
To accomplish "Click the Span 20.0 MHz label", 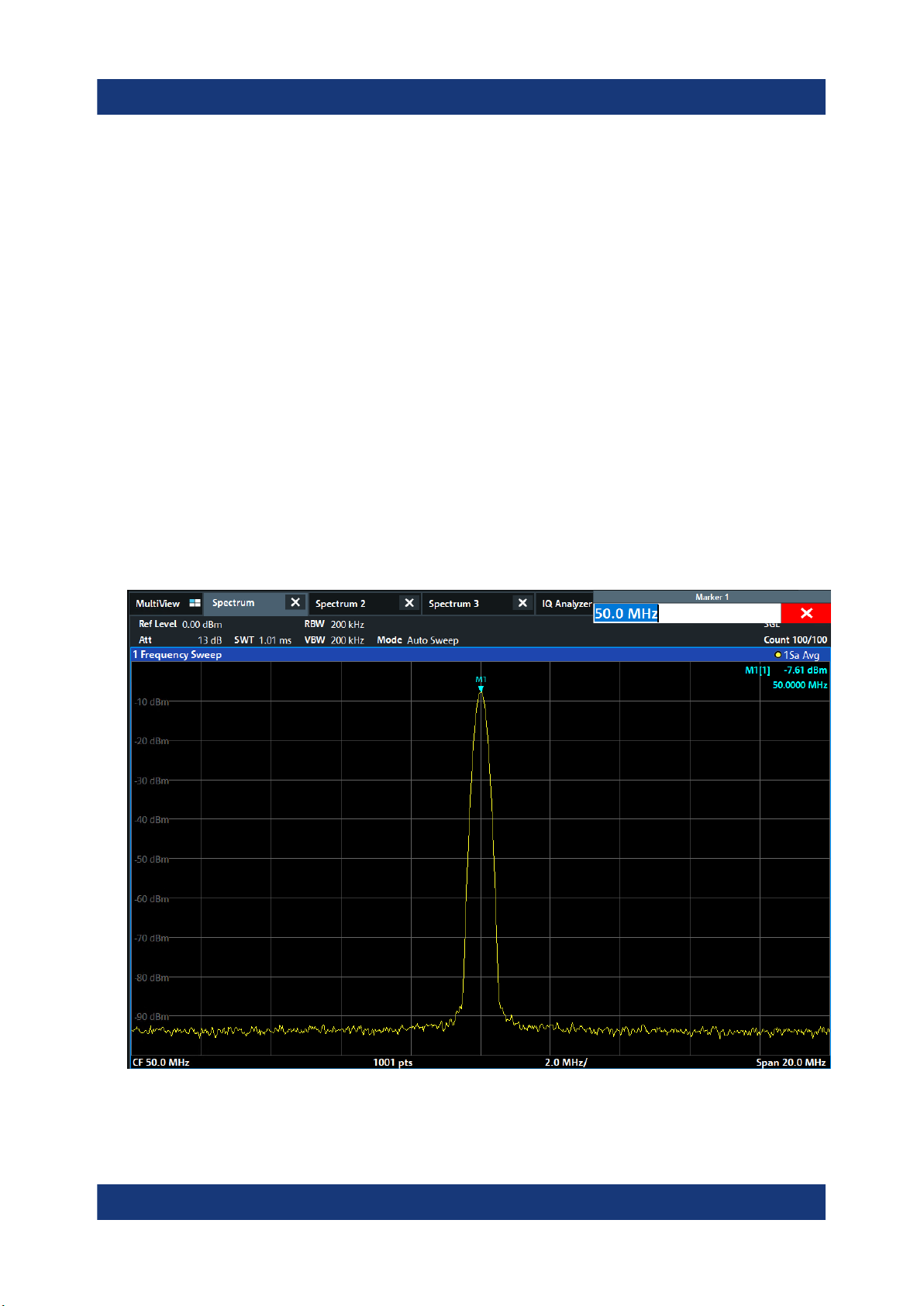I will pyautogui.click(x=791, y=1062).
